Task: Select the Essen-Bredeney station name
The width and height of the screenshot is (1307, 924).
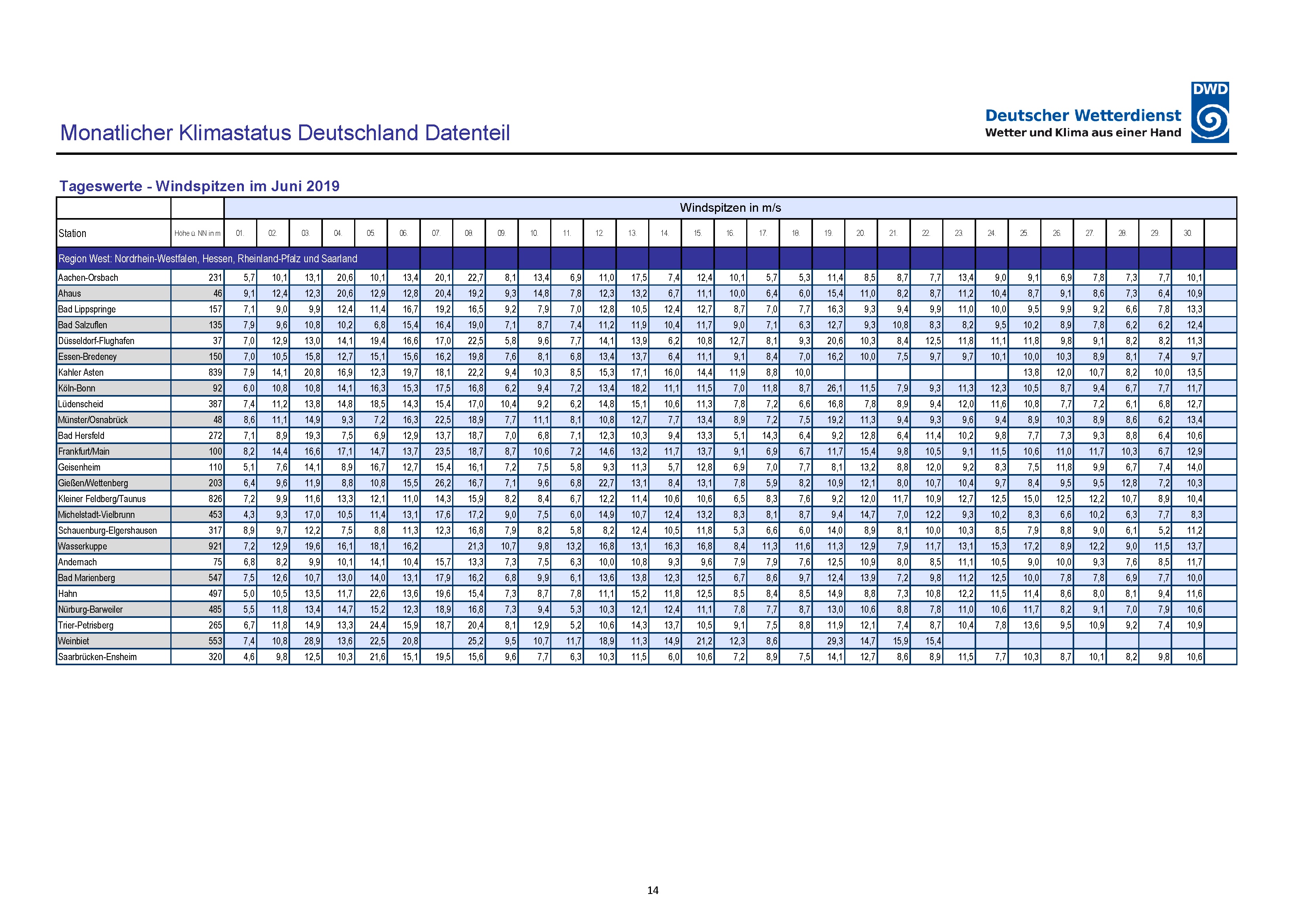Action: [87, 357]
